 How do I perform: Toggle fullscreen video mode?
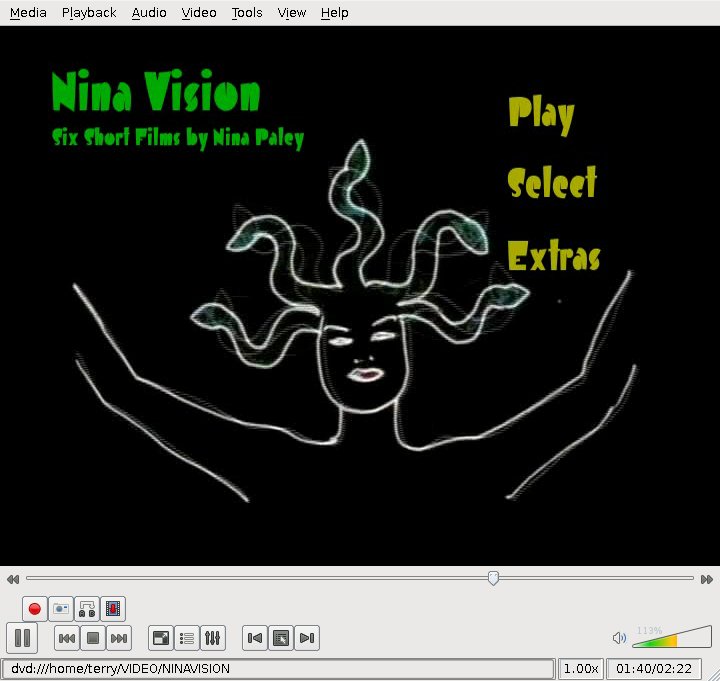(x=161, y=638)
